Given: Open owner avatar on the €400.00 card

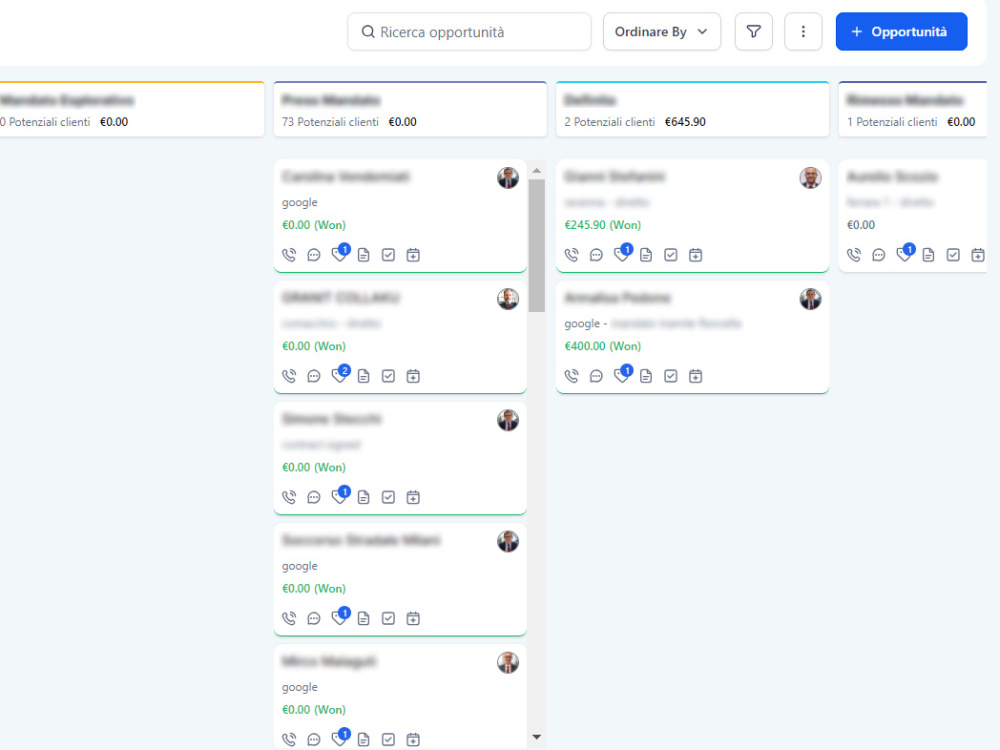Looking at the screenshot, I should 811,299.
